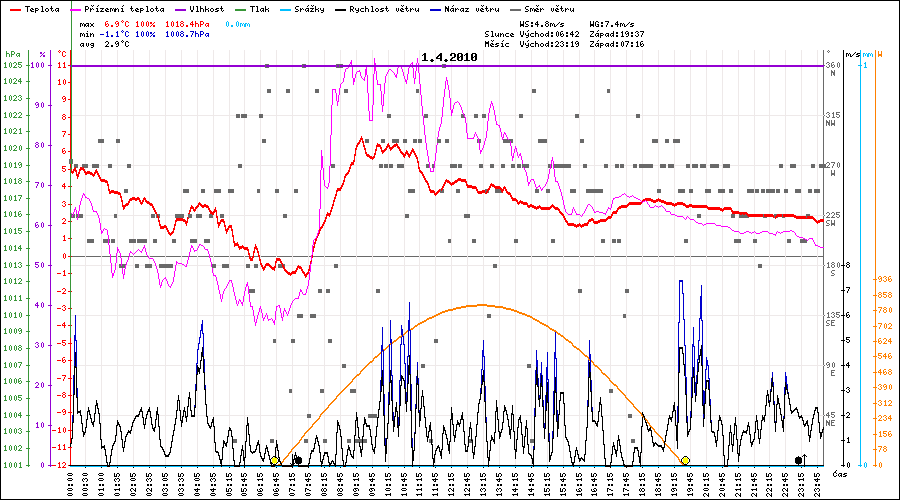
Task: Click the black moonset marker near 07:15
Action: (x=297, y=461)
